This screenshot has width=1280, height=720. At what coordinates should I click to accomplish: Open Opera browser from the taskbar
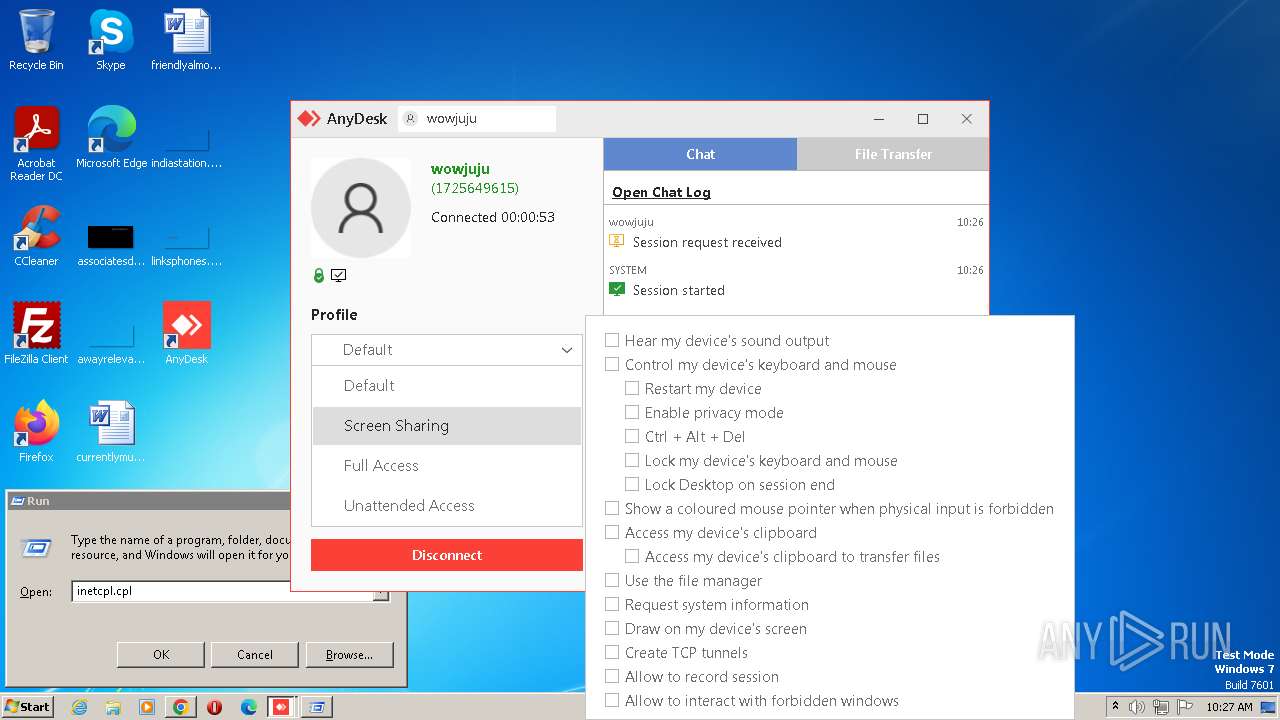[214, 707]
